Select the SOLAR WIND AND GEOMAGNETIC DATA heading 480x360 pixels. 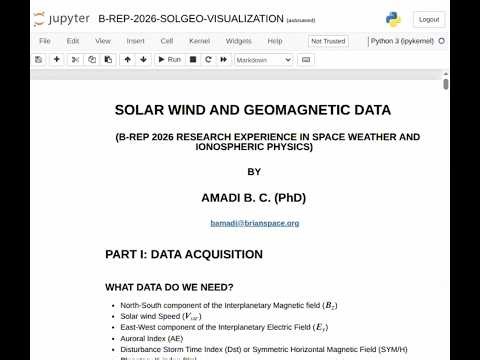[x=253, y=110]
